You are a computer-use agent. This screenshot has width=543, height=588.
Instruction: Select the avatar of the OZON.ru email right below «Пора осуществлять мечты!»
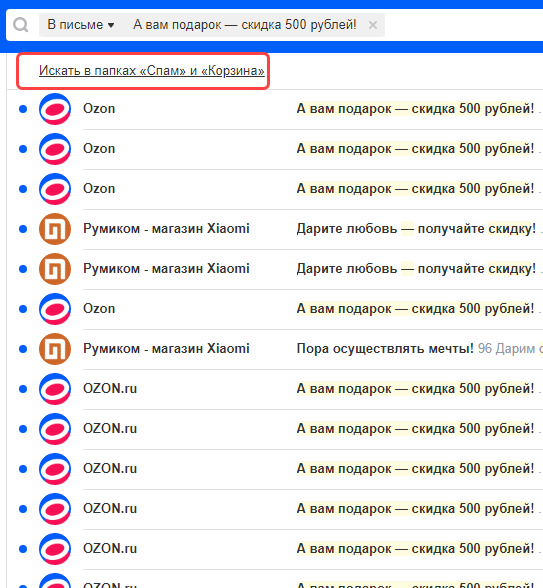tap(55, 389)
